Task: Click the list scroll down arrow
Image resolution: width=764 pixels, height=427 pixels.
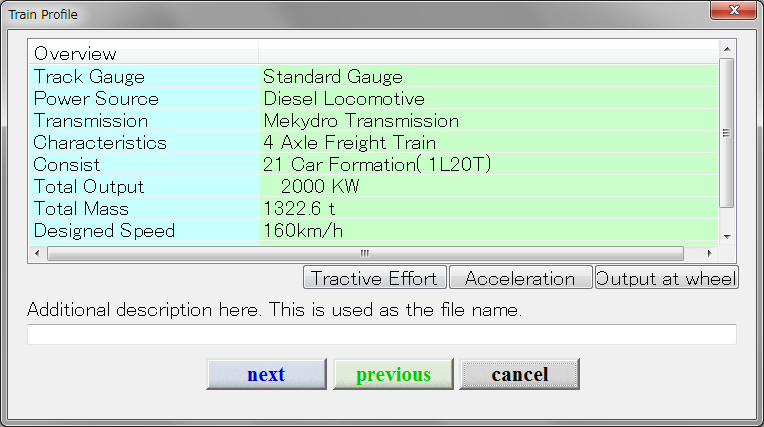Action: pyautogui.click(x=726, y=236)
